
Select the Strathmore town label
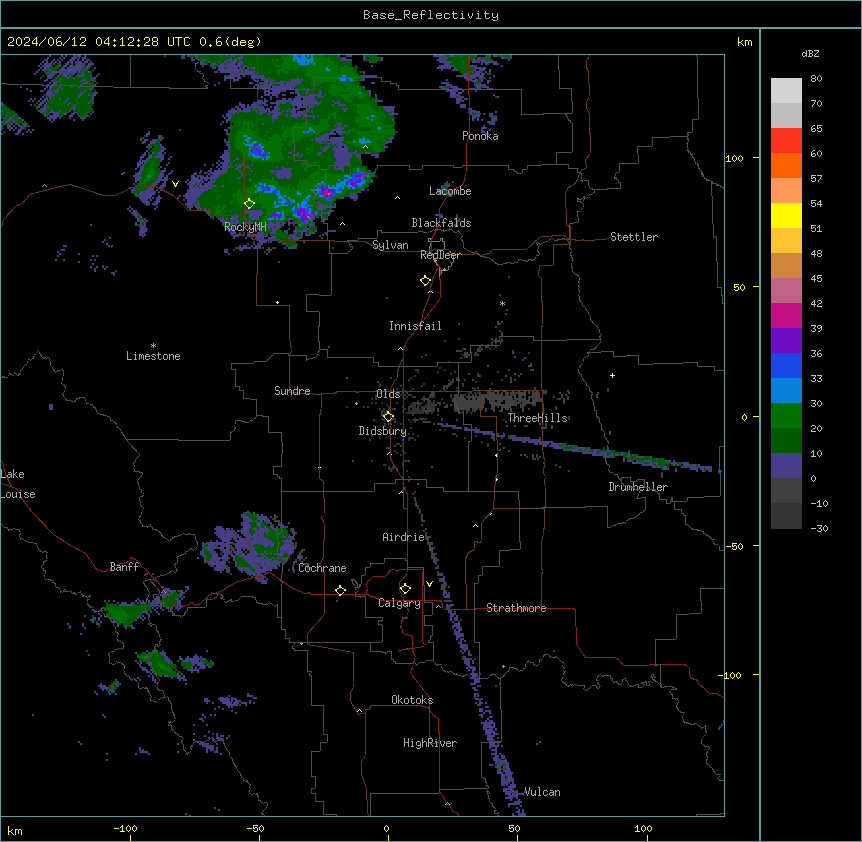coord(516,608)
